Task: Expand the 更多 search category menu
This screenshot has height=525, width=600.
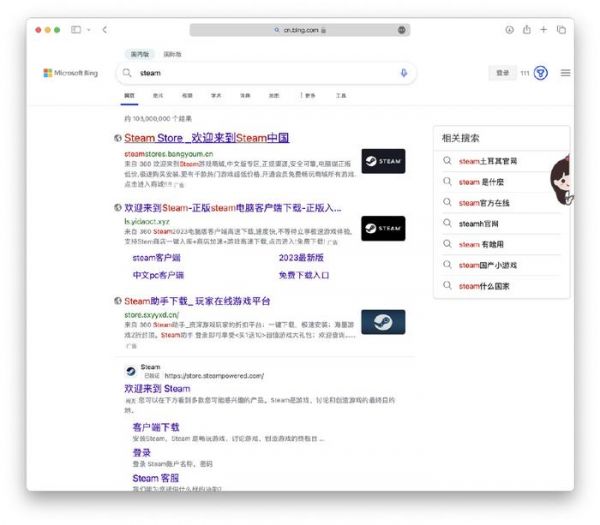Action: [307, 95]
